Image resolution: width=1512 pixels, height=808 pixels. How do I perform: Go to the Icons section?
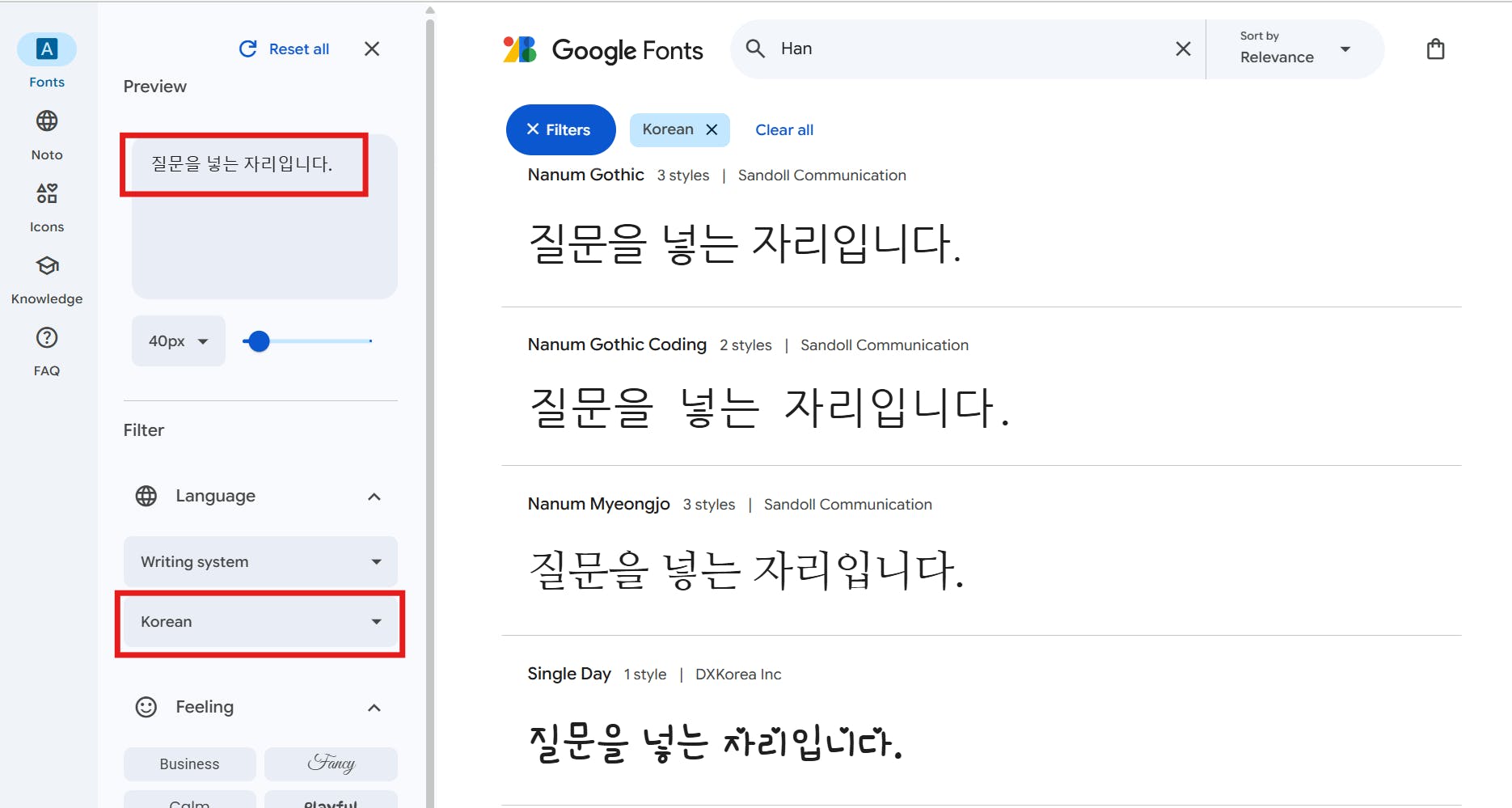click(47, 194)
